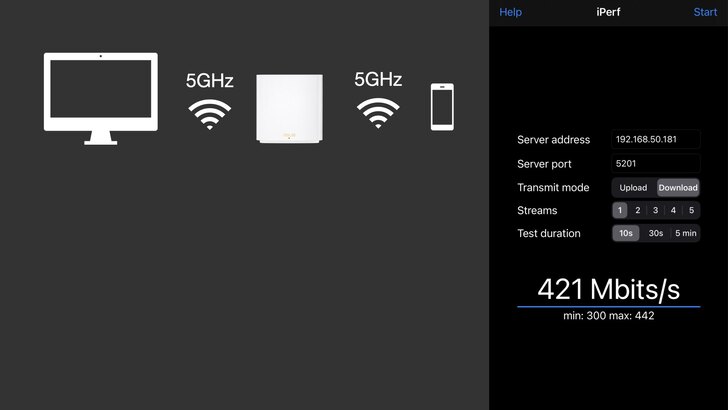Click the smartphone icon

click(442, 107)
